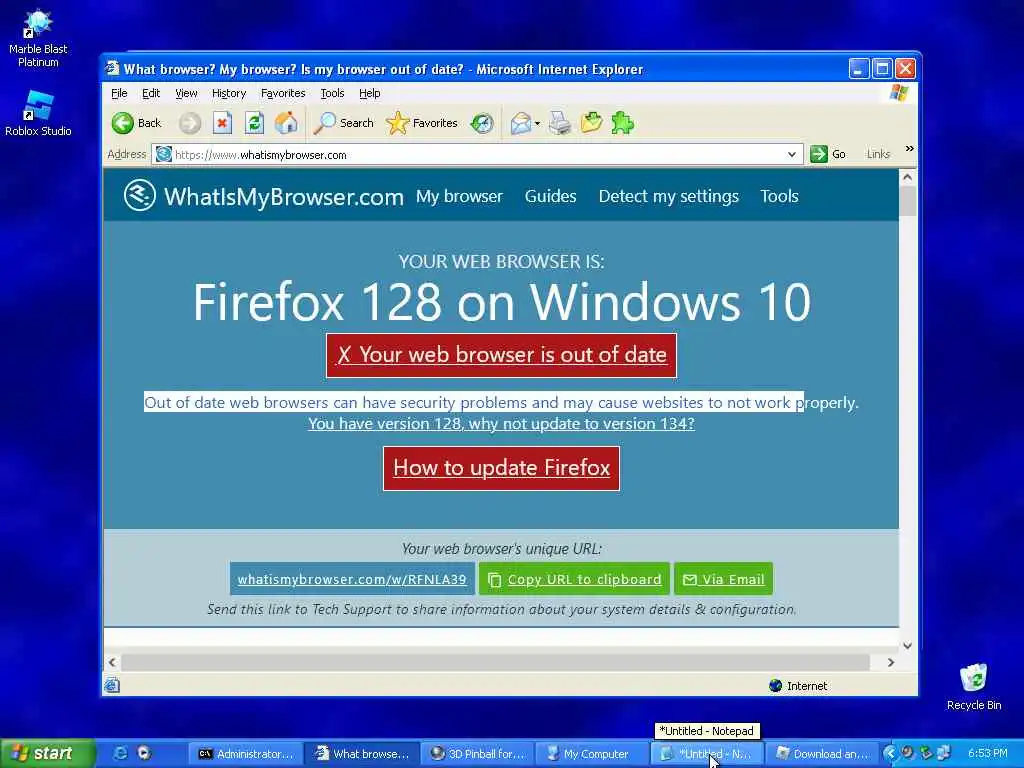Switch to the 'What browse...' taskbar button
Image resolution: width=1024 pixels, height=768 pixels.
pos(362,754)
